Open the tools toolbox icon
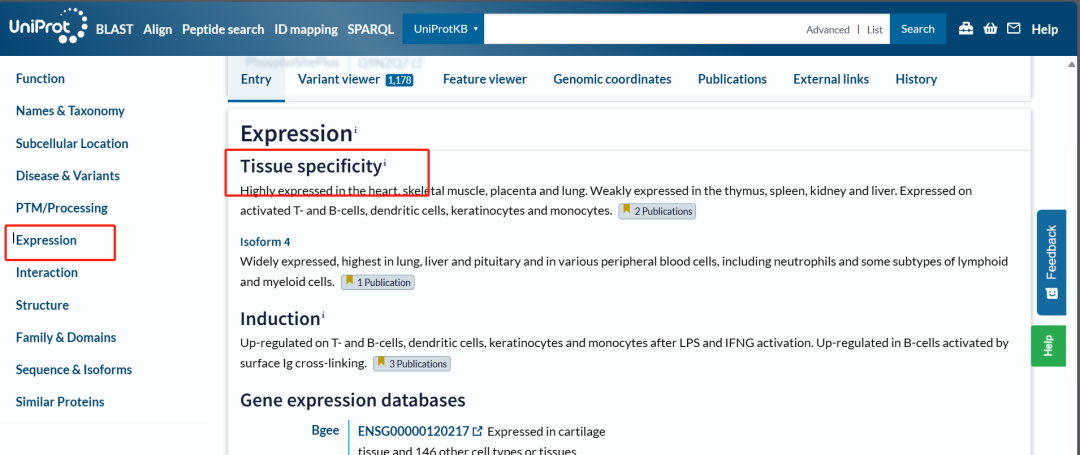1080x455 pixels. pyautogui.click(x=966, y=29)
